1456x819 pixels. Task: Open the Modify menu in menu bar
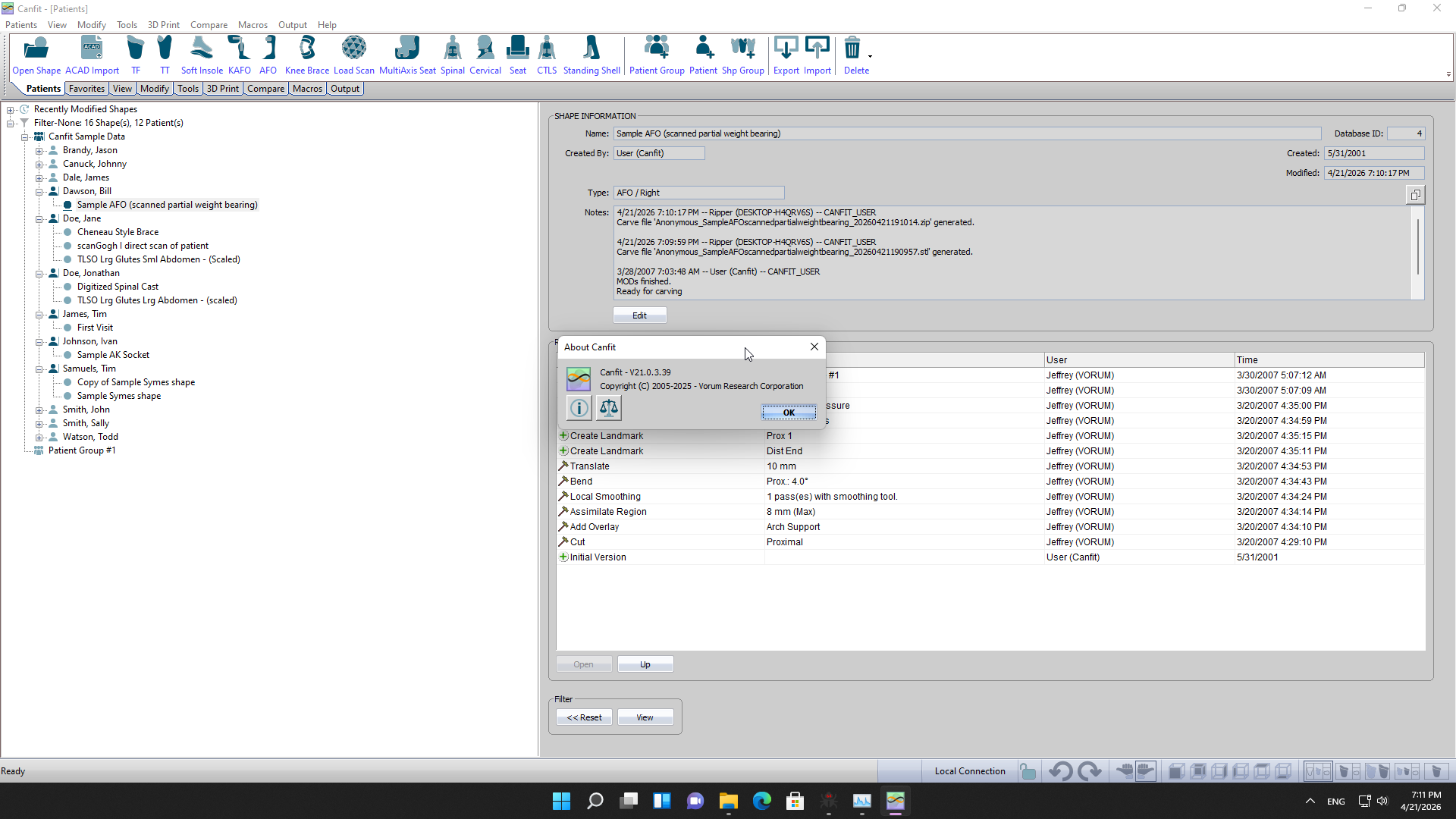[92, 25]
